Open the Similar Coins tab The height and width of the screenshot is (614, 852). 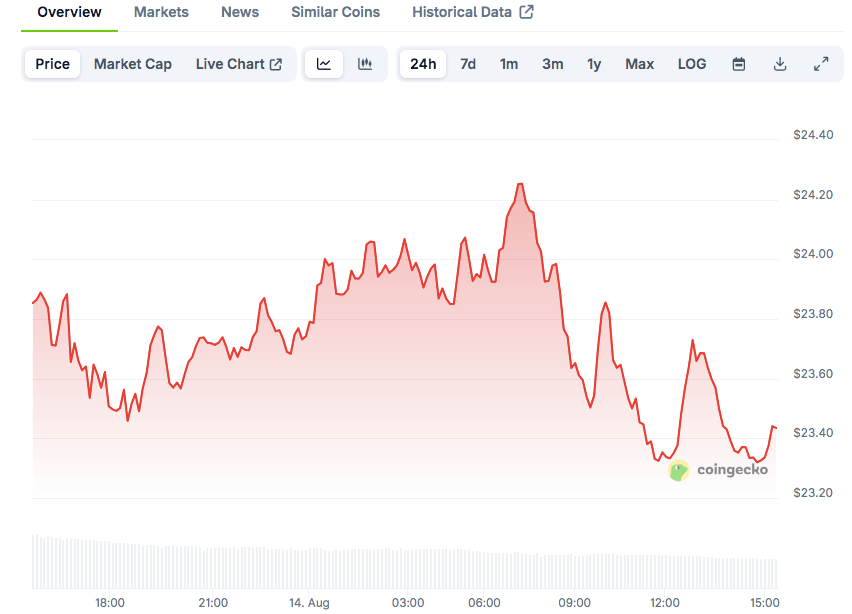[335, 12]
